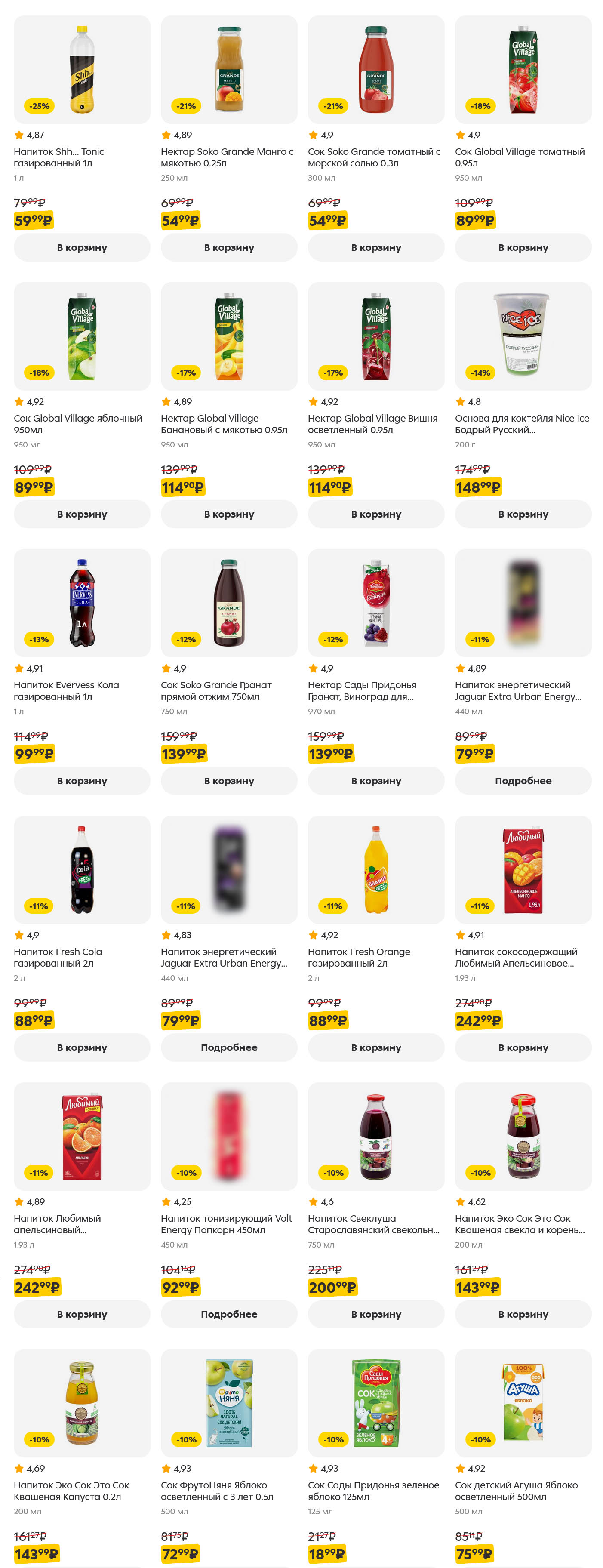Add Soko Grande mango nectar to cart
603x1568 pixels.
pos(229,248)
